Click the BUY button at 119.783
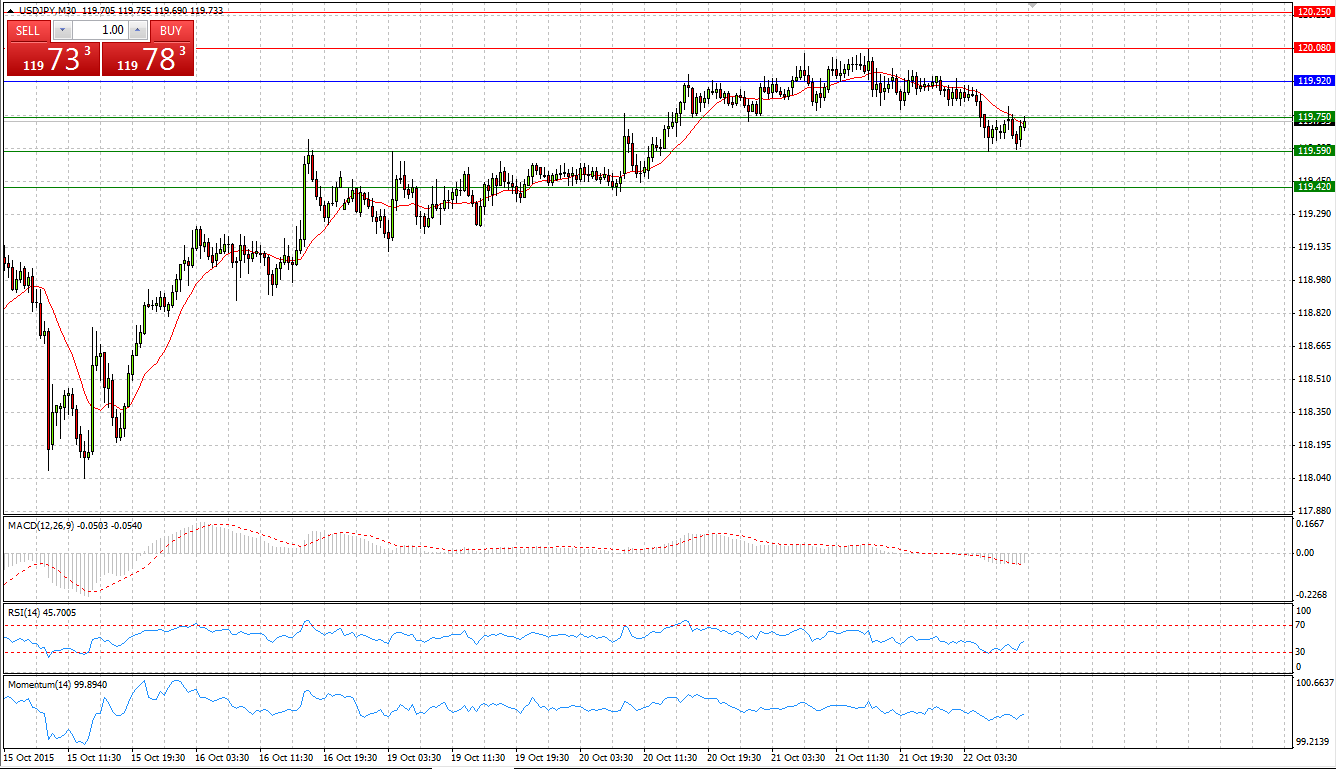The height and width of the screenshot is (769, 1336). (x=147, y=58)
